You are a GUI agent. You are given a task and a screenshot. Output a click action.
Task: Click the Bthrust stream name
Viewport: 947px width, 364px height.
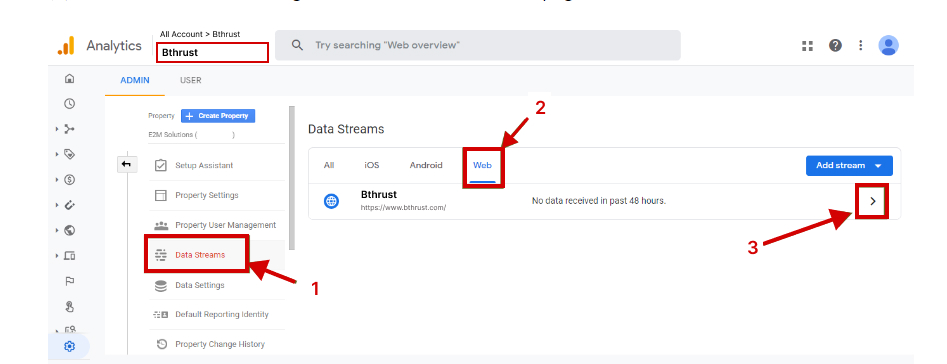tap(379, 195)
